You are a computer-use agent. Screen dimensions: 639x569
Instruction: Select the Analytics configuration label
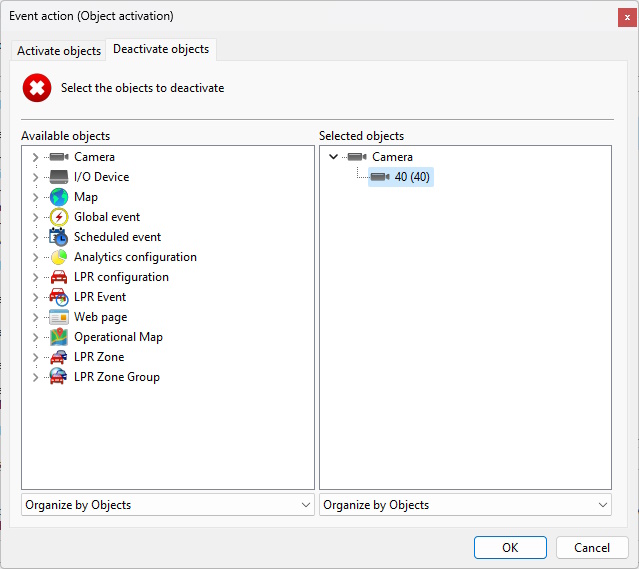135,257
